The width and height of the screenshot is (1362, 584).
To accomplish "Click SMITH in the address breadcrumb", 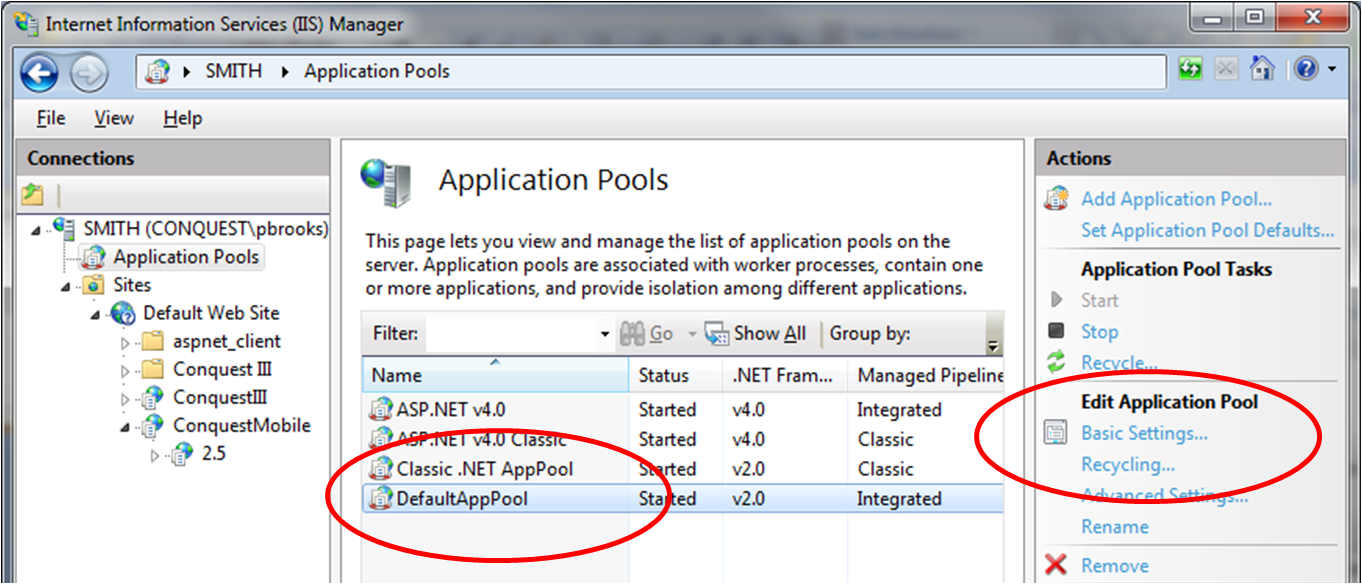I will (x=234, y=71).
